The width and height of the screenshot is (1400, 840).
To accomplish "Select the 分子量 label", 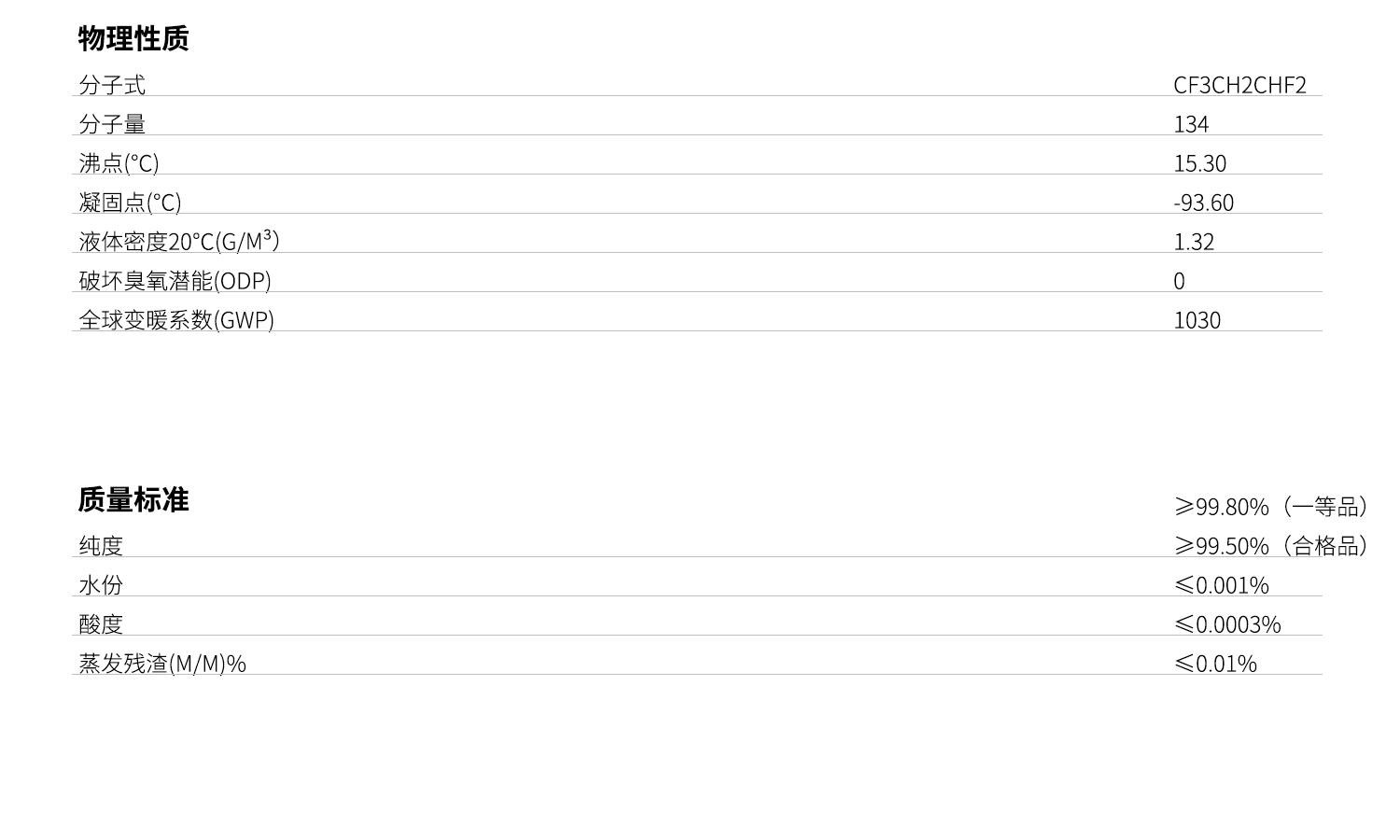I will tap(112, 124).
